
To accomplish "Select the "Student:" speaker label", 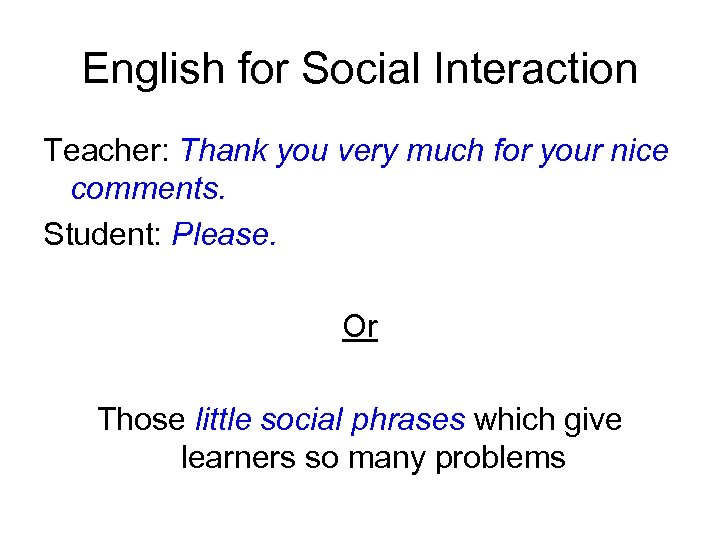I will [x=104, y=234].
